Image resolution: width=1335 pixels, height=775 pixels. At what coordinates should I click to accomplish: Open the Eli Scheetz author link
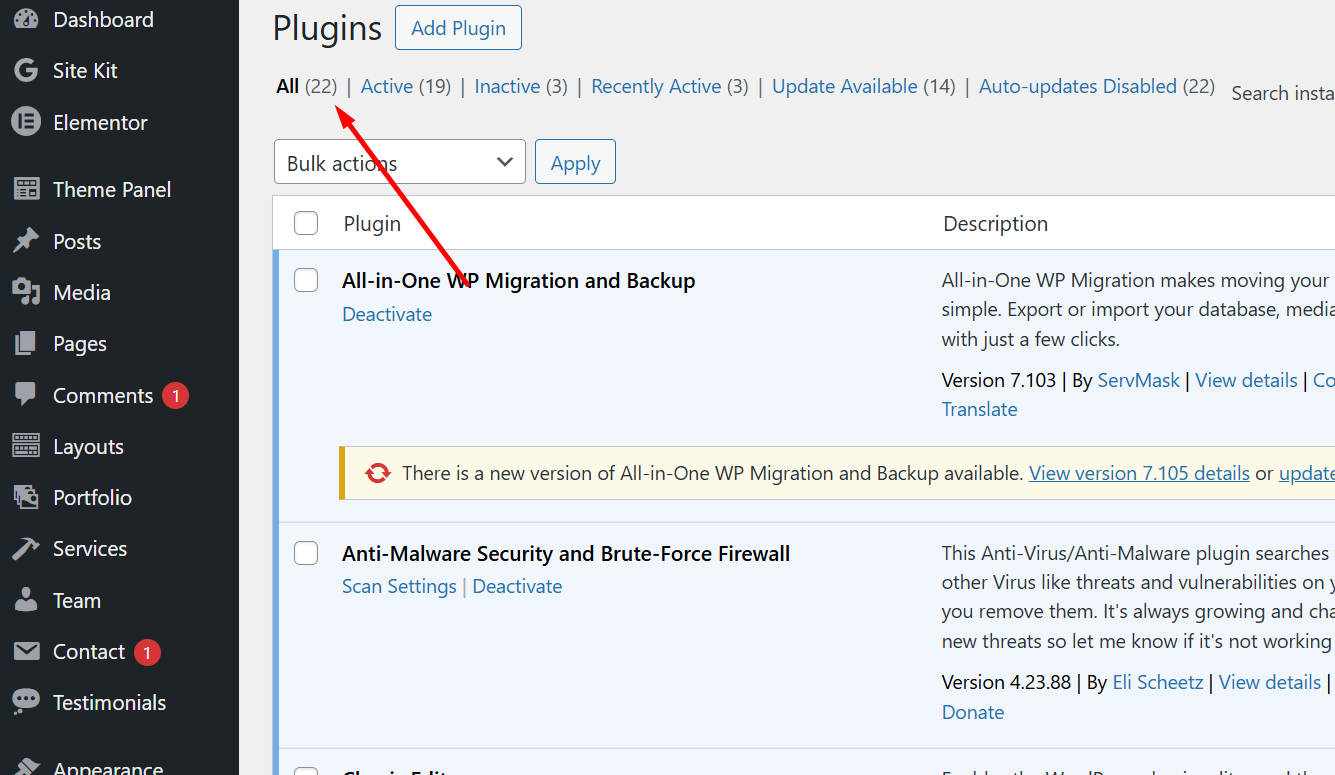(x=1158, y=682)
